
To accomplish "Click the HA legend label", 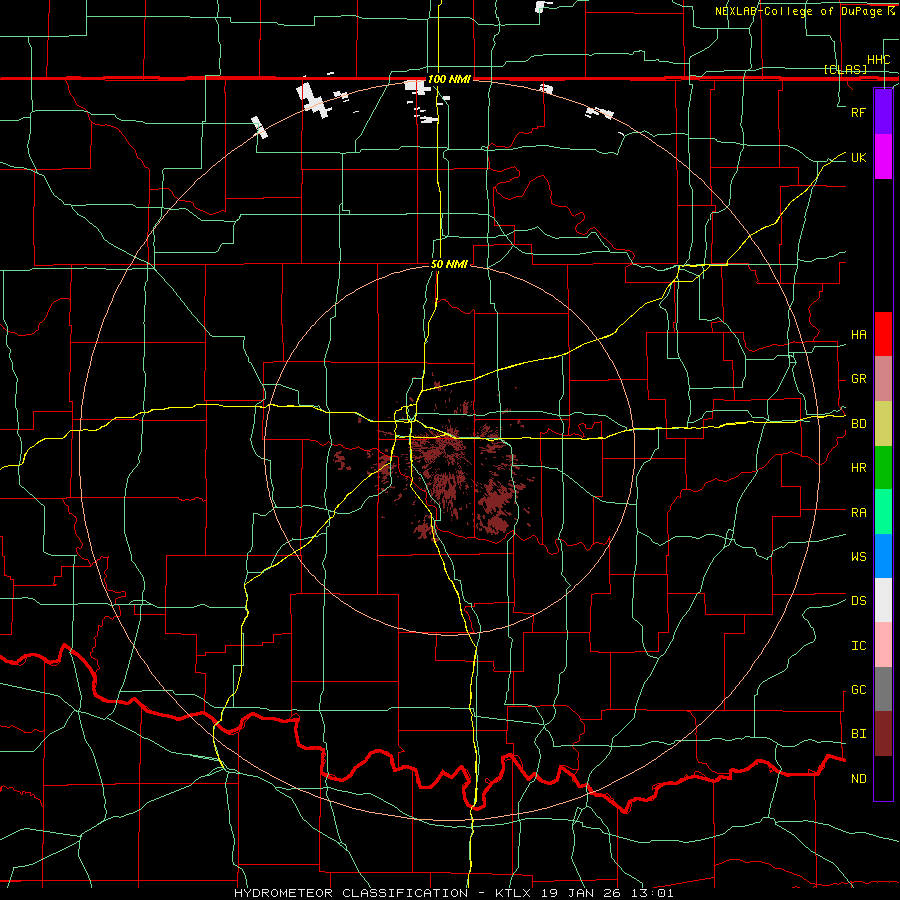I will tap(858, 335).
